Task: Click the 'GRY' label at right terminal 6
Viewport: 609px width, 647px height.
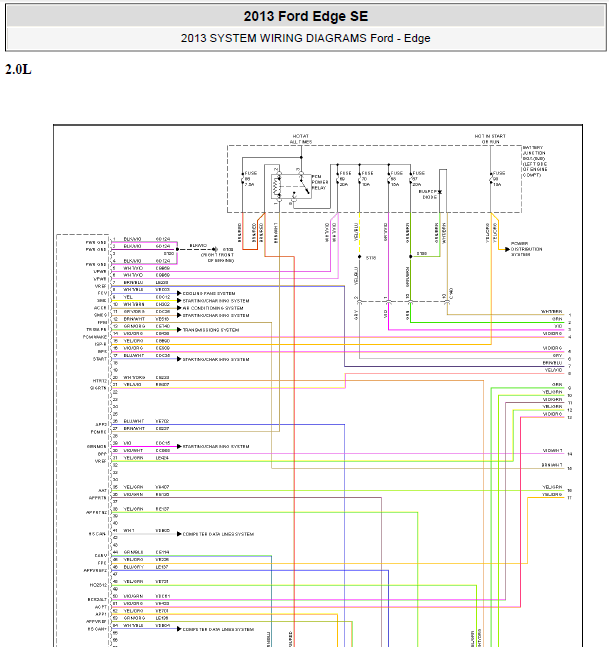Action: click(x=557, y=355)
